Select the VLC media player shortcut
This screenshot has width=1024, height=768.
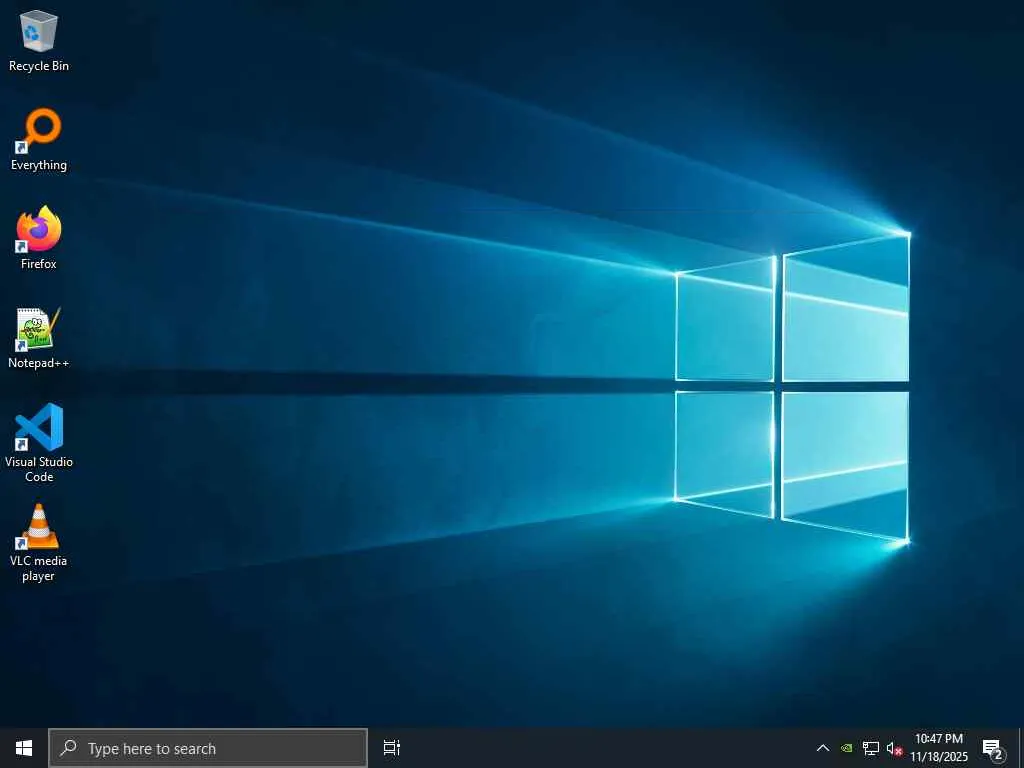tap(39, 542)
